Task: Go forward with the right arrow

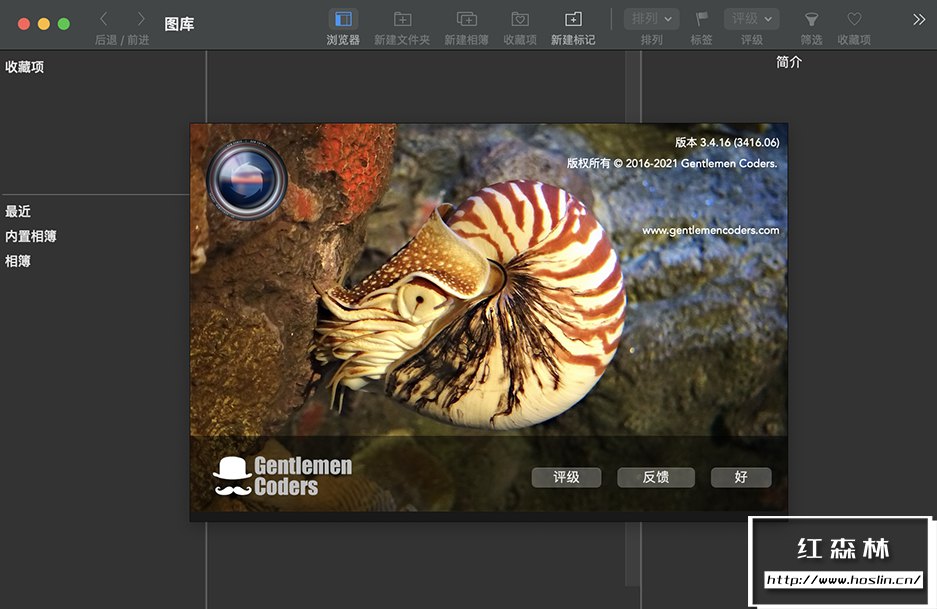Action: (x=141, y=19)
